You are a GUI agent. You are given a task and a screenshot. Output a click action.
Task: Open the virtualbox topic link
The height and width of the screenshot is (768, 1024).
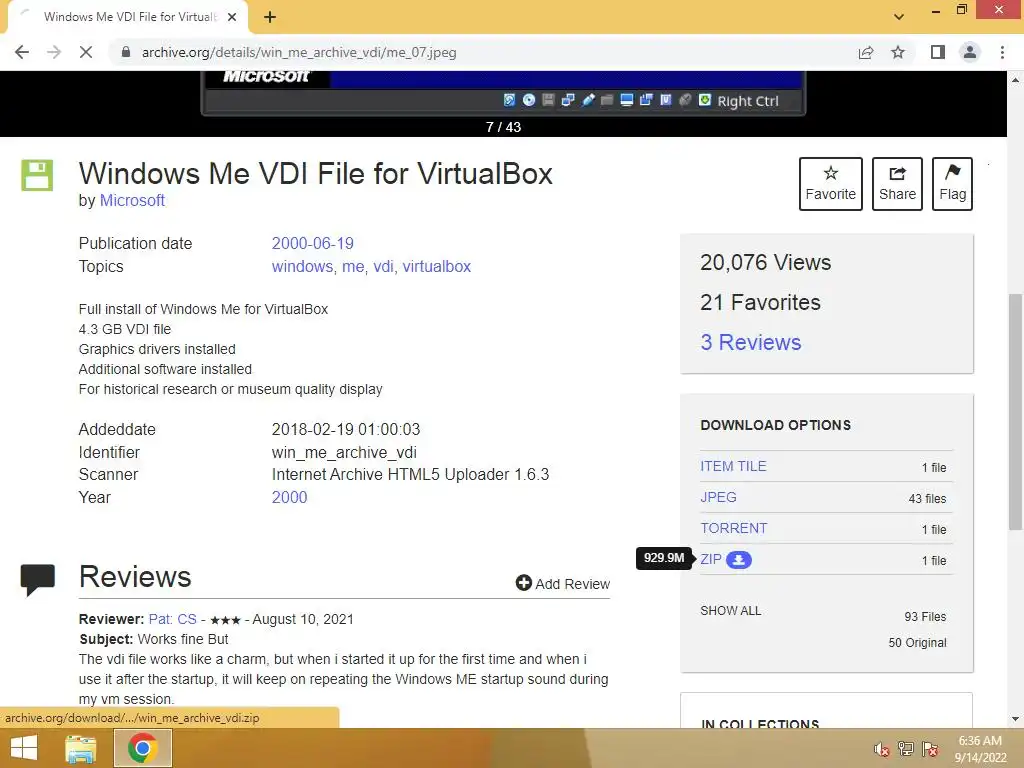coord(436,266)
